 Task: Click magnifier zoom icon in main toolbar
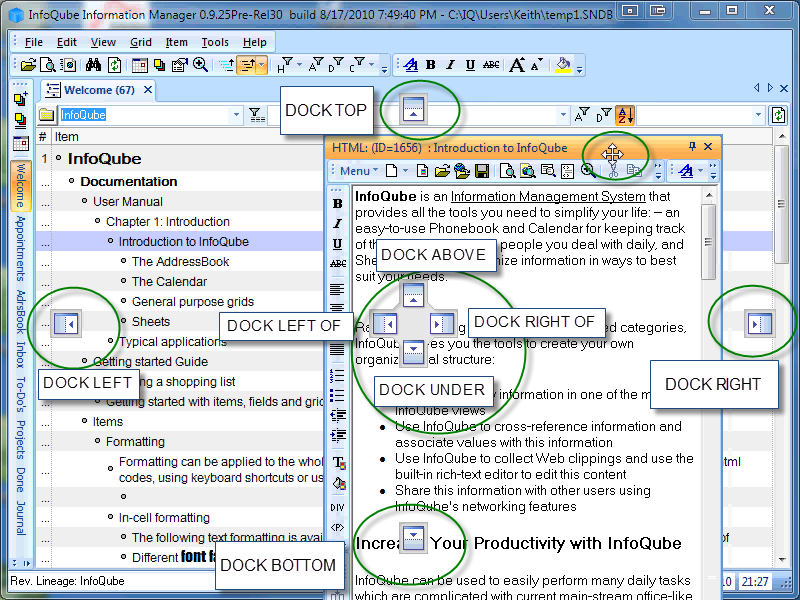coord(200,65)
